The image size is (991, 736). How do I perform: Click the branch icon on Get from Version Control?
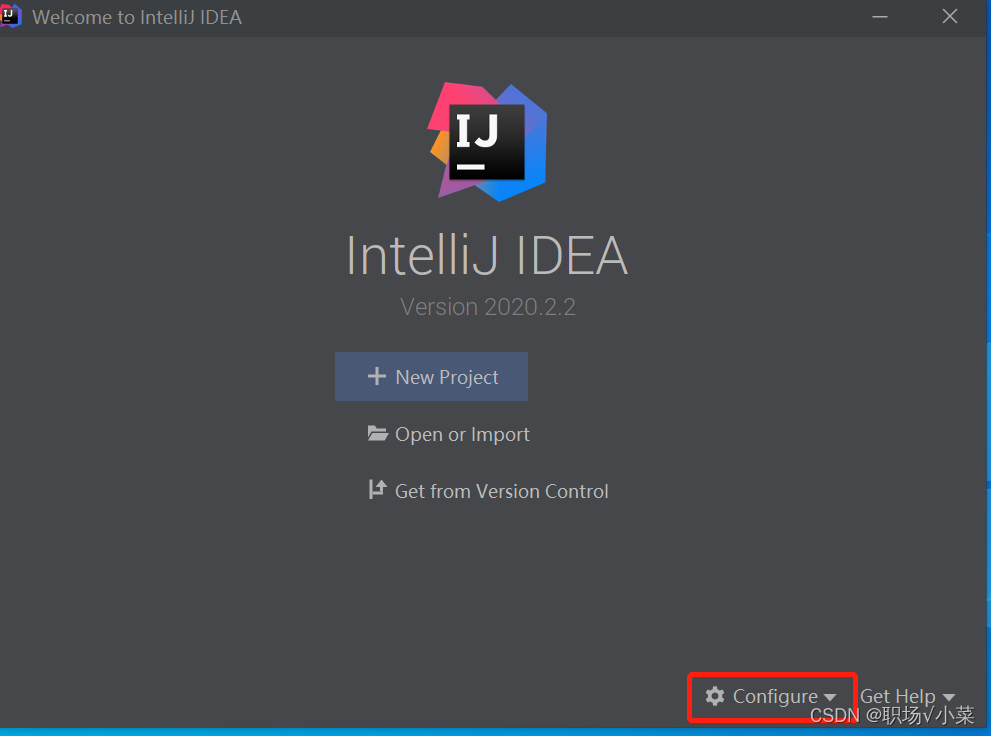(376, 489)
